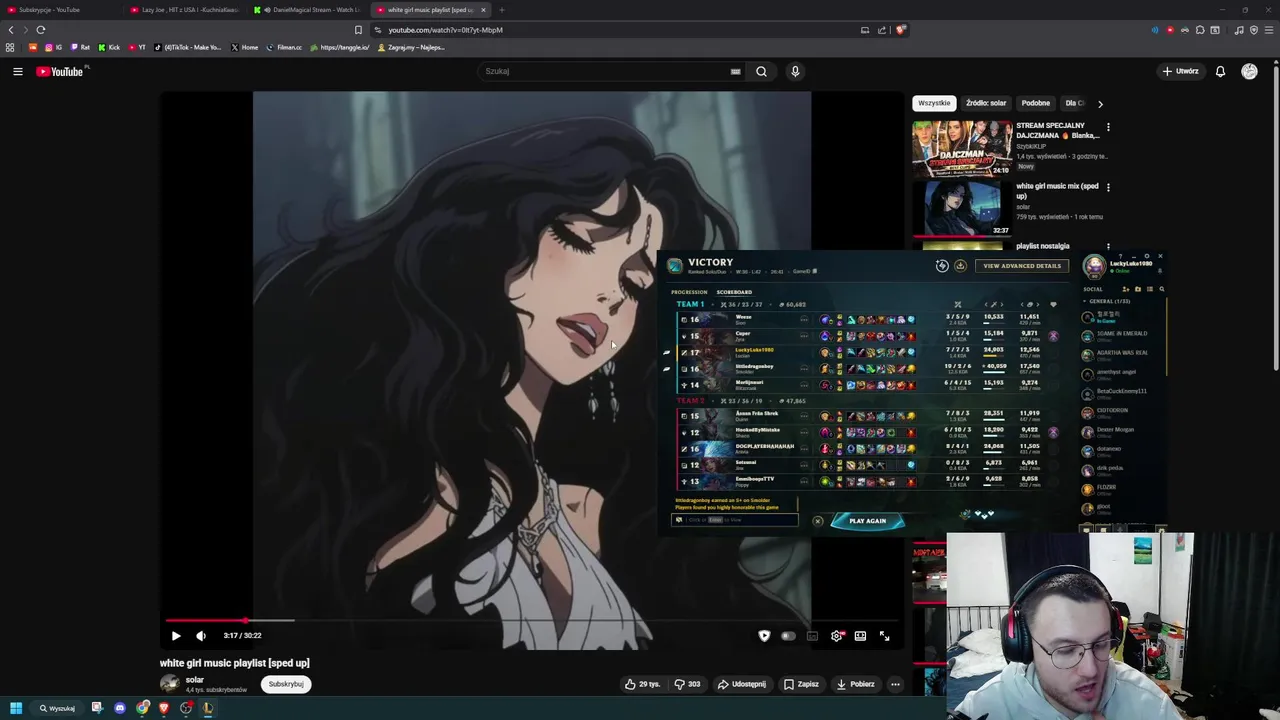Toggle autoplay switch in player
The image size is (1280, 720).
(788, 635)
